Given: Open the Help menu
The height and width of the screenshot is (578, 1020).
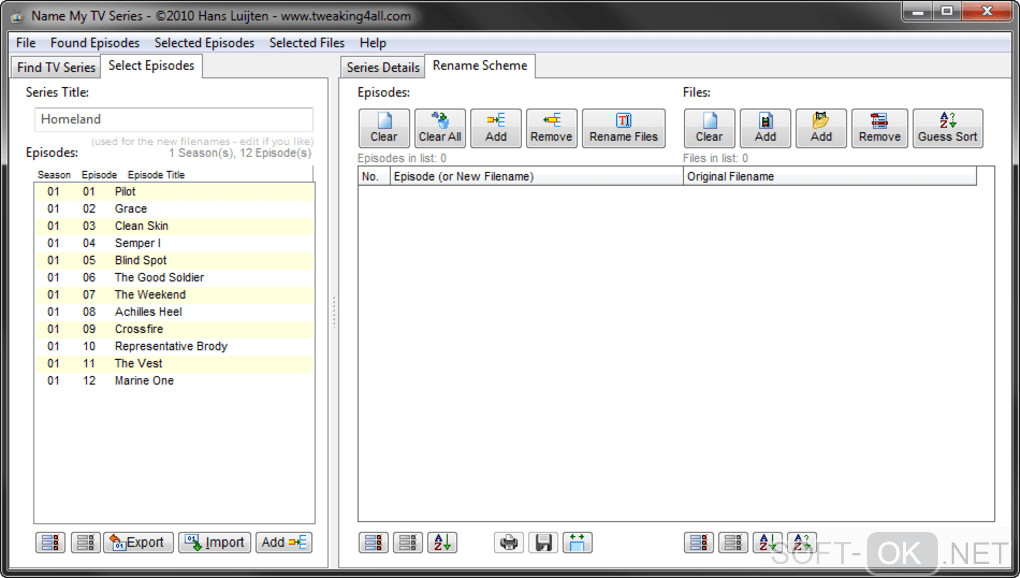Looking at the screenshot, I should [x=373, y=43].
